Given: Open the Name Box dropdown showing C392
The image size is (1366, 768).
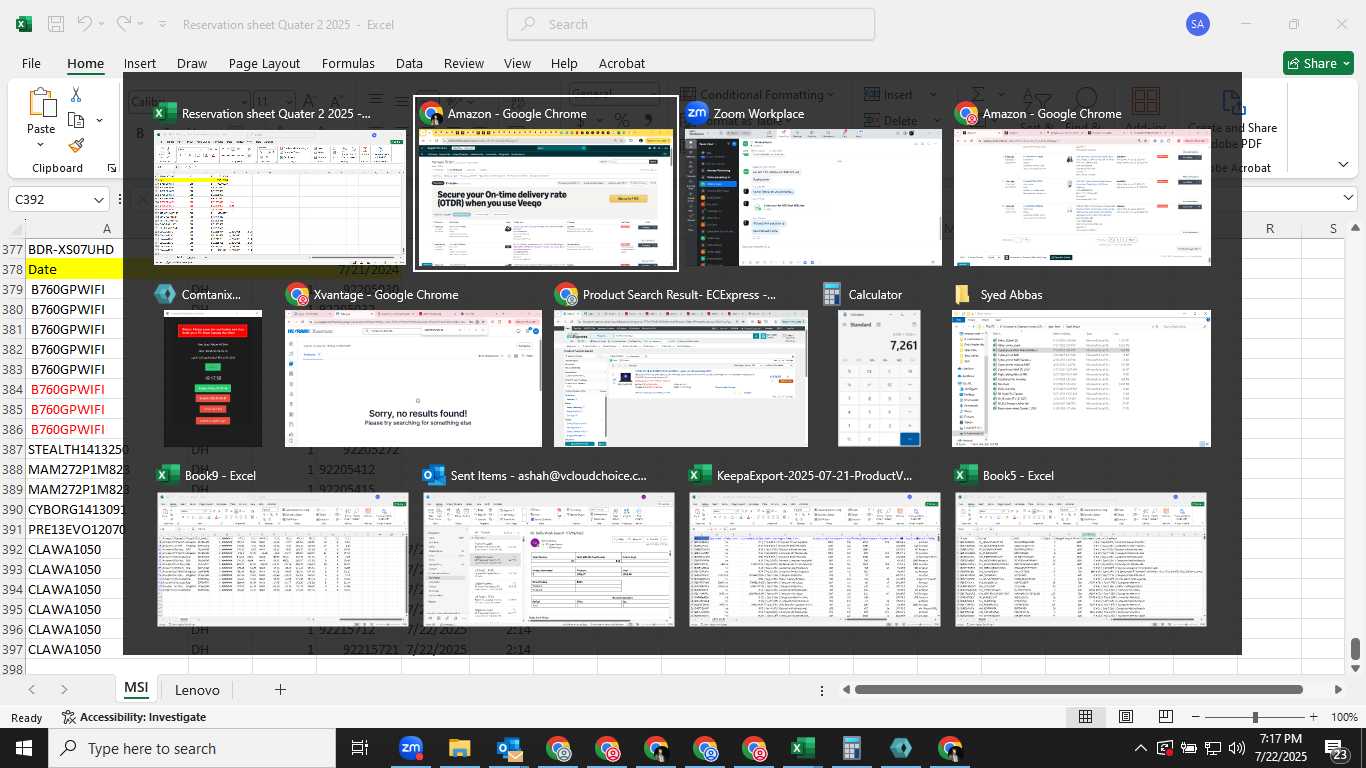Looking at the screenshot, I should coord(98,200).
